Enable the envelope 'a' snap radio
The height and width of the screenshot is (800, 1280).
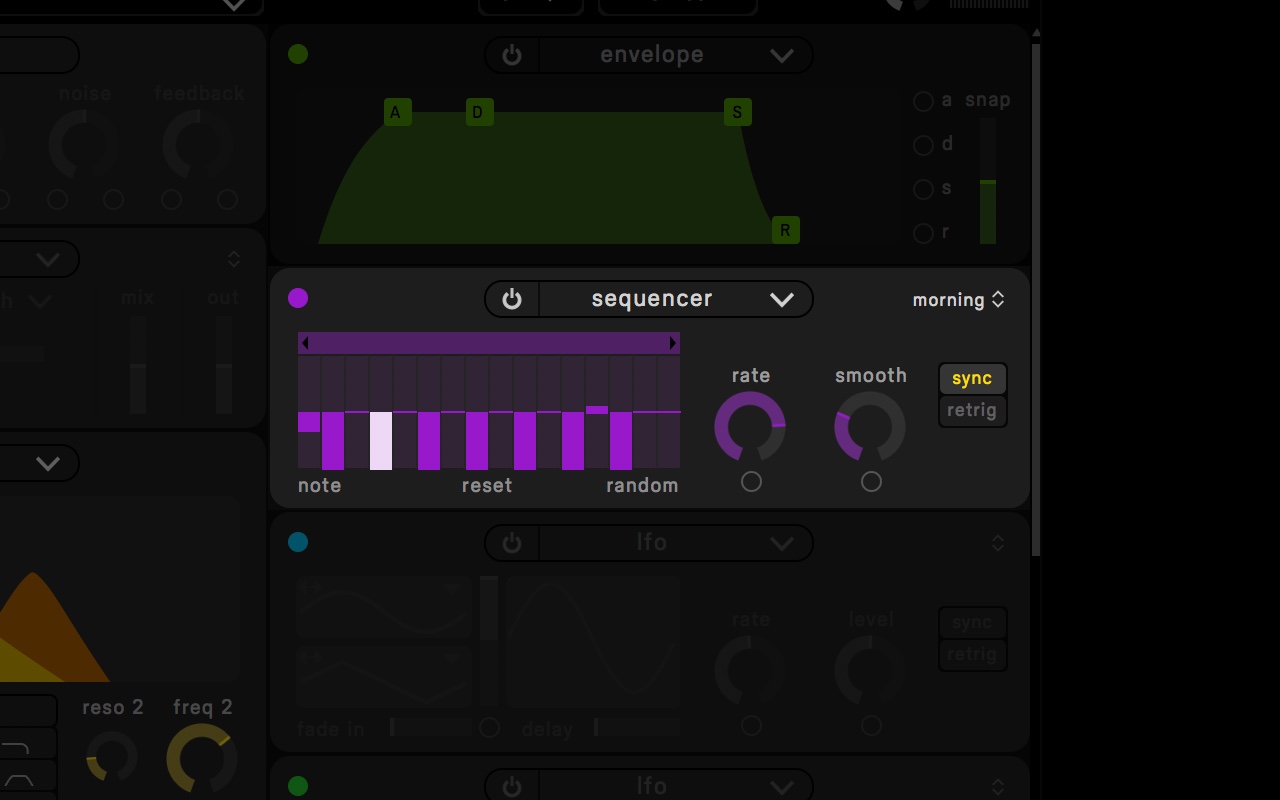click(x=924, y=101)
